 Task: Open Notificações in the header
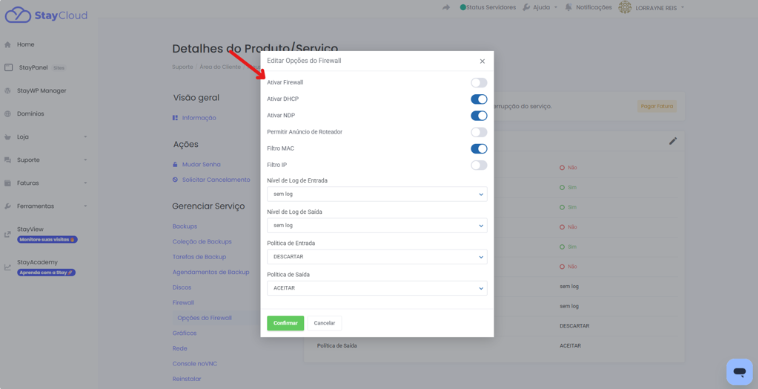[x=588, y=8]
